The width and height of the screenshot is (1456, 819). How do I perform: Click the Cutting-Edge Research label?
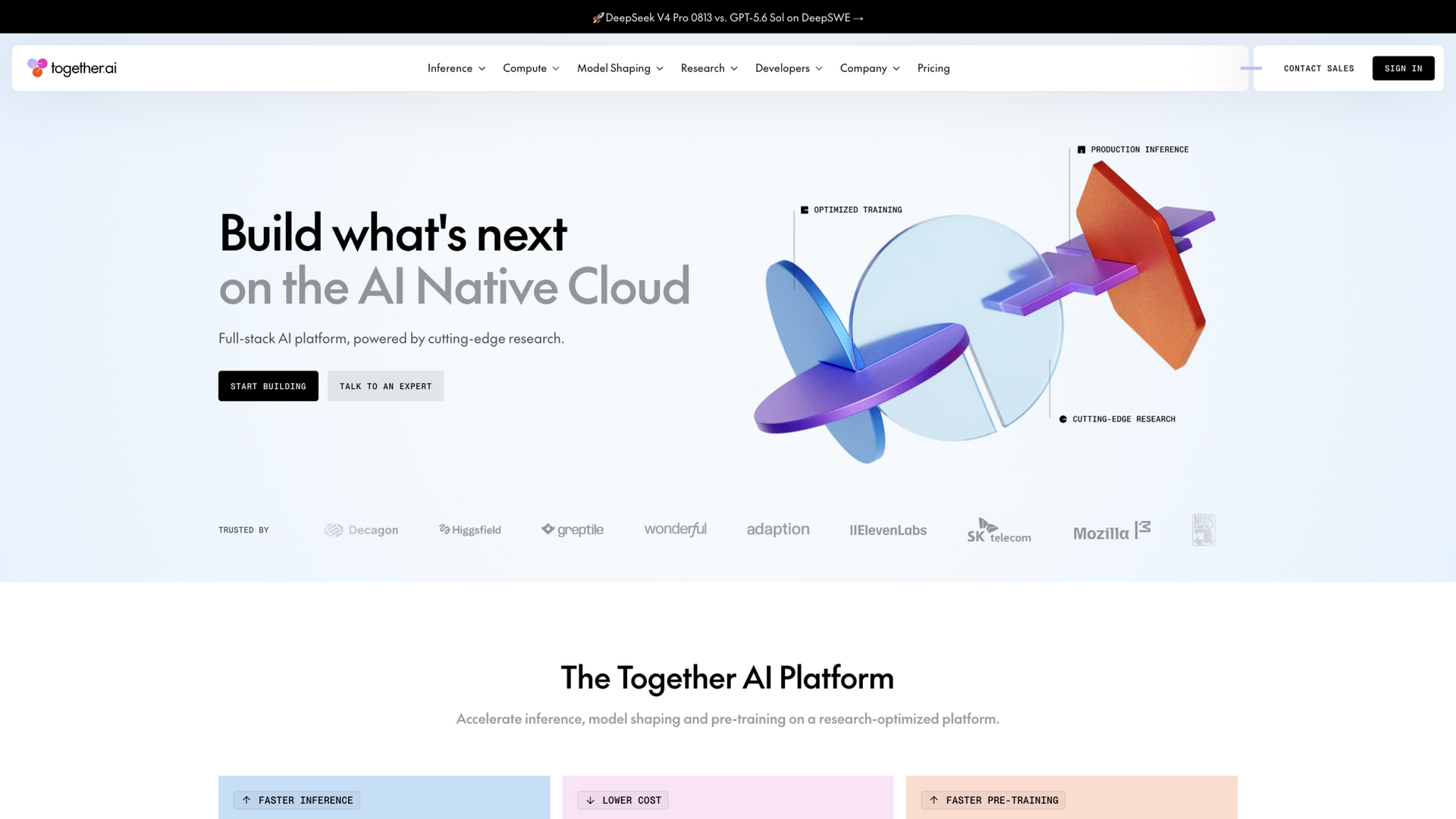[x=1118, y=419]
